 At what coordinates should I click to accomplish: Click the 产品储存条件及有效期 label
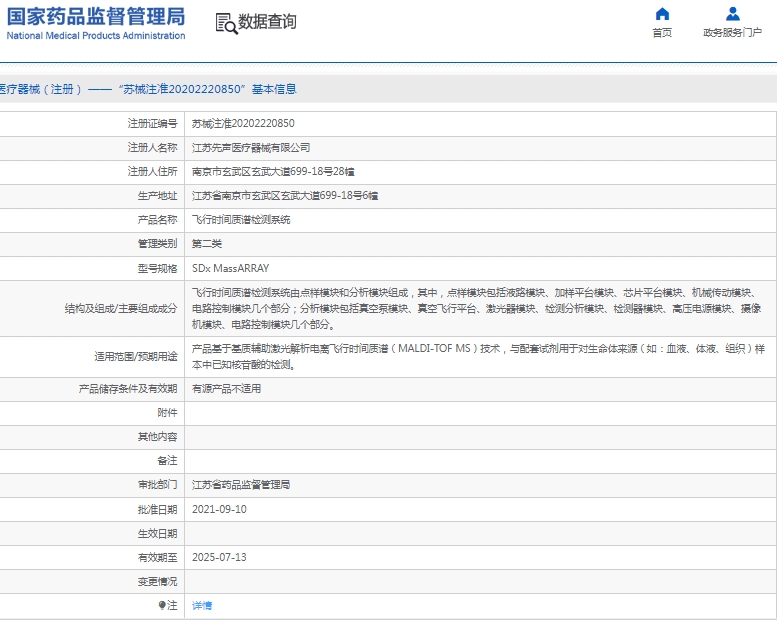(128, 389)
